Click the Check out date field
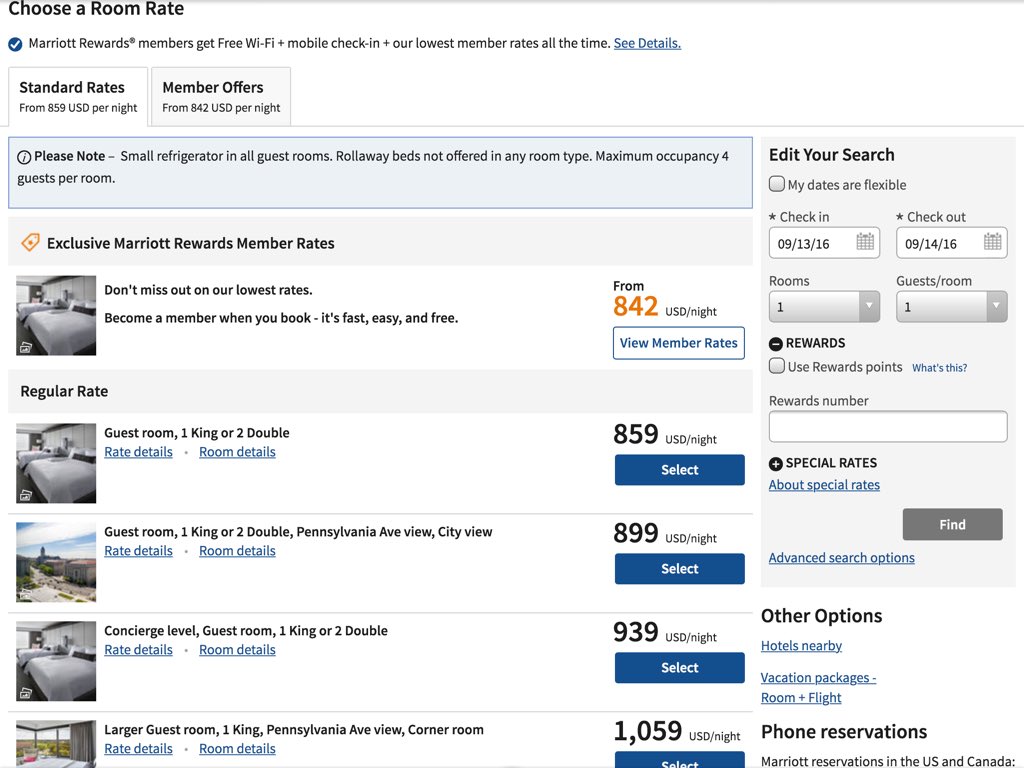1024x768 pixels. (952, 243)
